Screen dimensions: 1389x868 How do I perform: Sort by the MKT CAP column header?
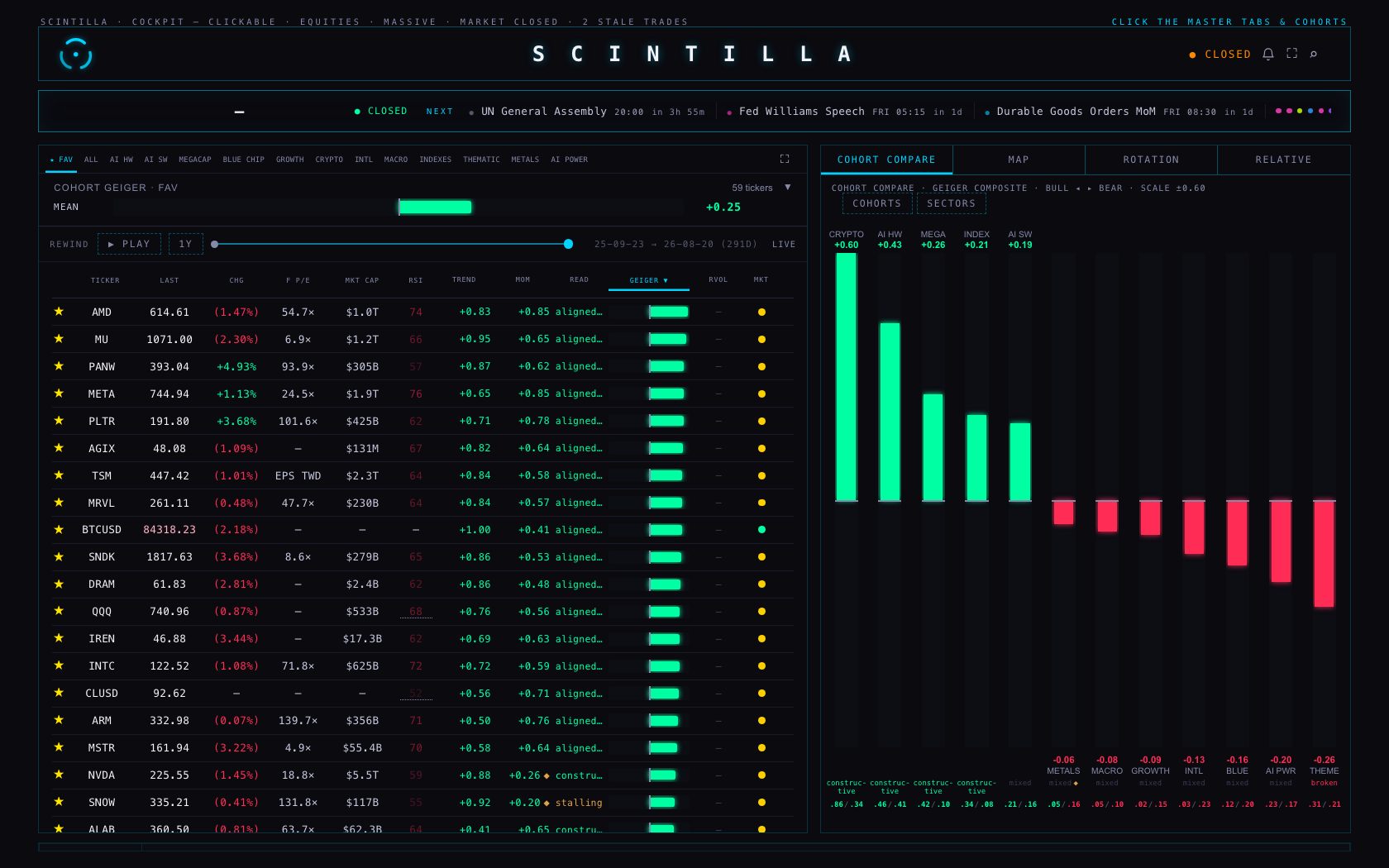tap(361, 280)
